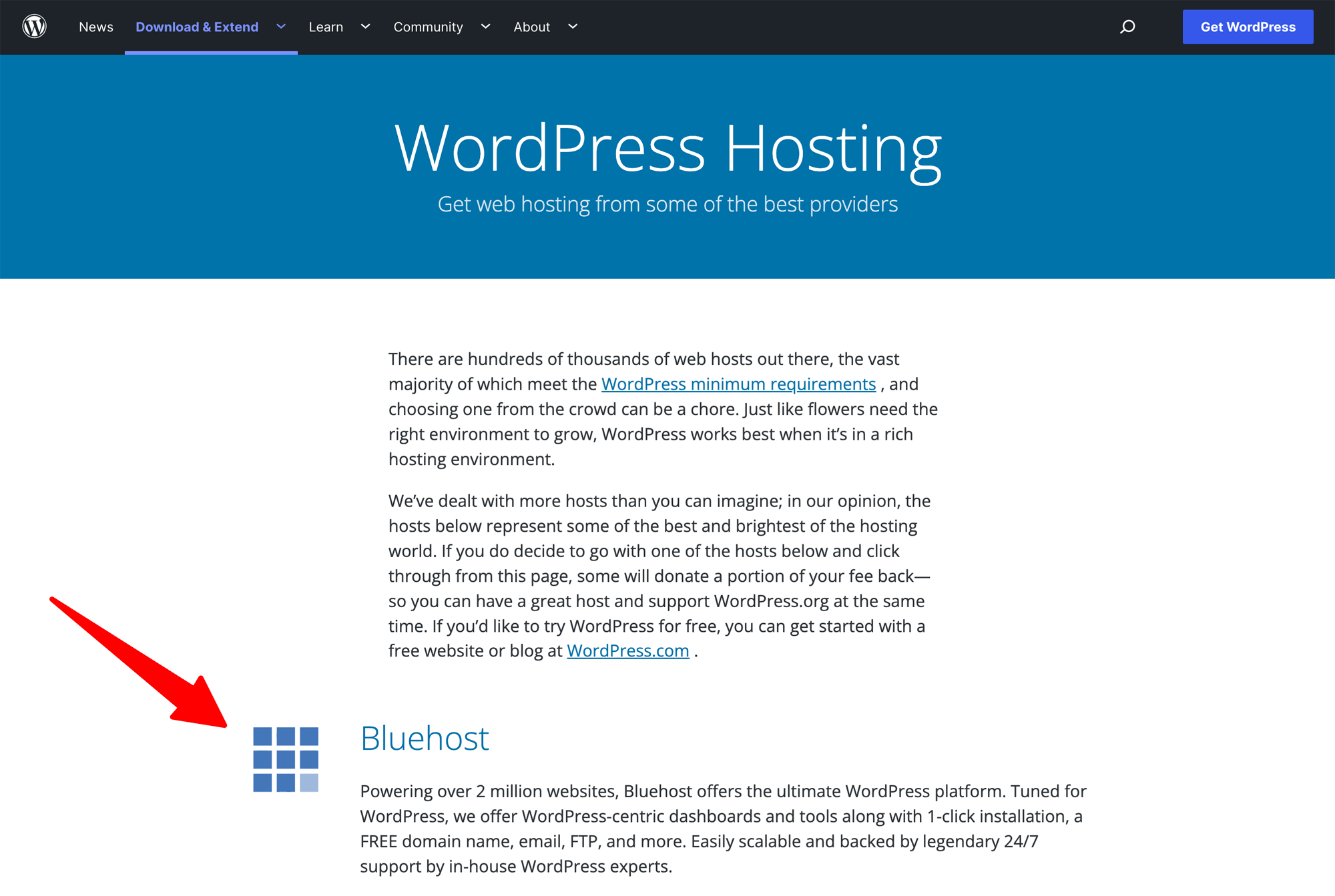Click the WordPress logo icon

(x=35, y=25)
